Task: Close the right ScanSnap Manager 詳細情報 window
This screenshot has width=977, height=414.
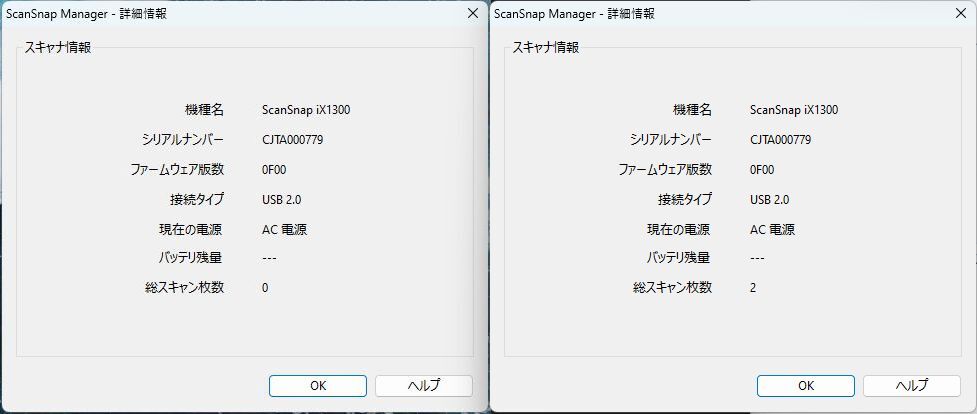Action: (x=961, y=13)
